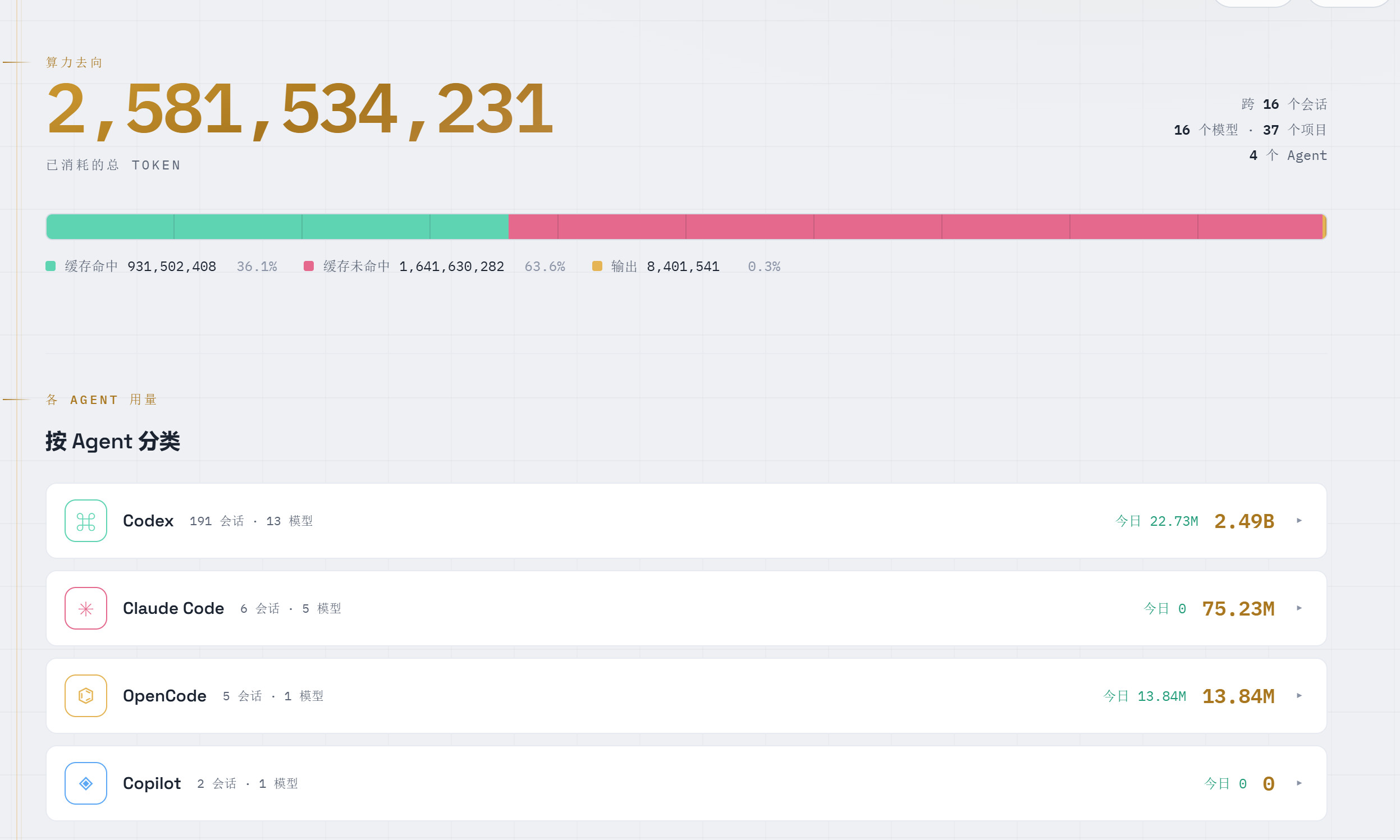Expand the Codex row arrow

1299,521
